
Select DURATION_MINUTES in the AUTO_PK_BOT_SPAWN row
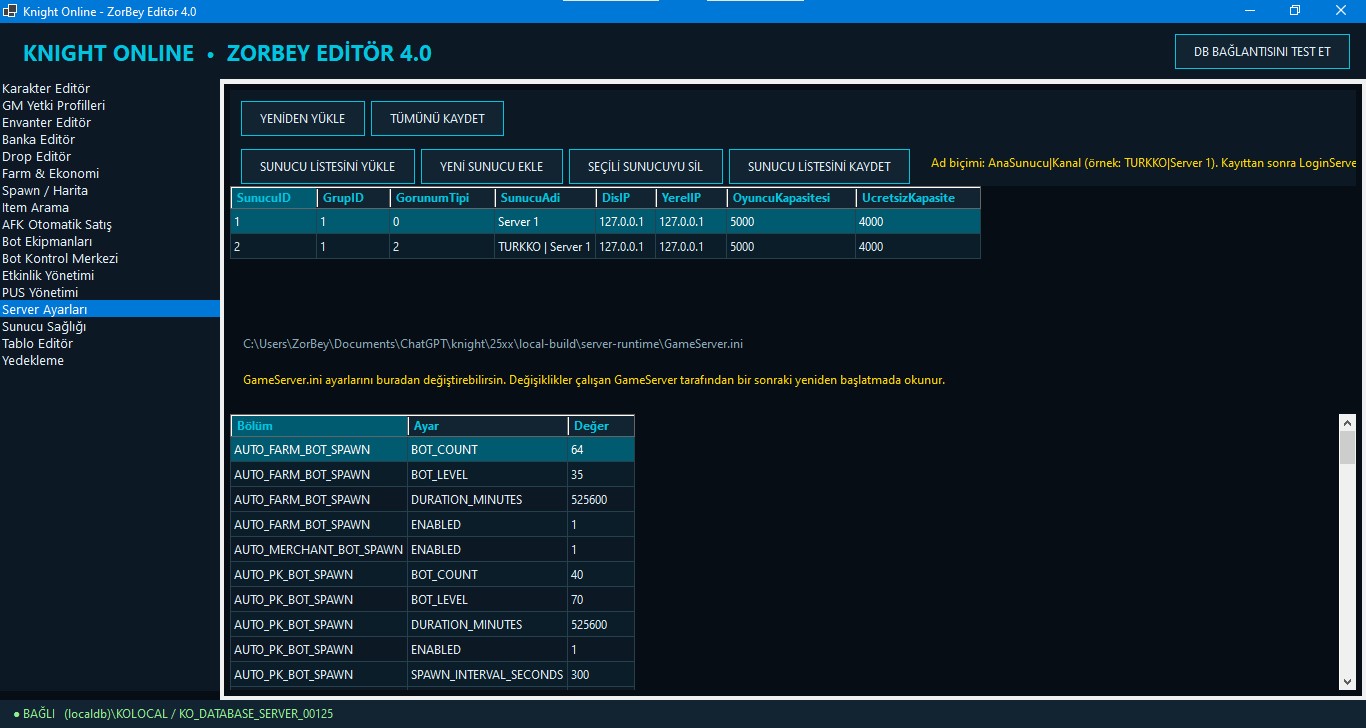[x=487, y=624]
